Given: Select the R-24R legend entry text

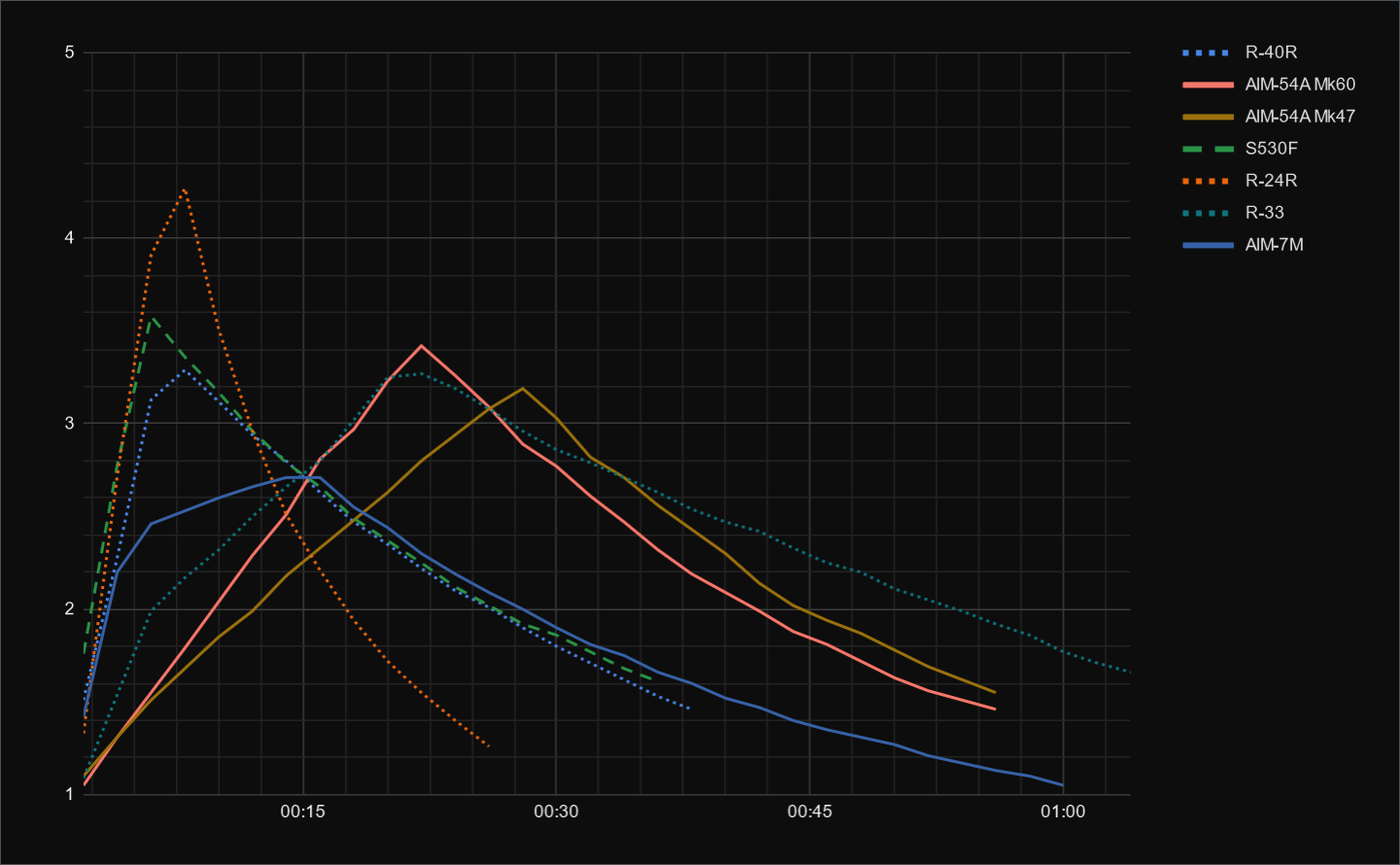Looking at the screenshot, I should pyautogui.click(x=1271, y=181).
